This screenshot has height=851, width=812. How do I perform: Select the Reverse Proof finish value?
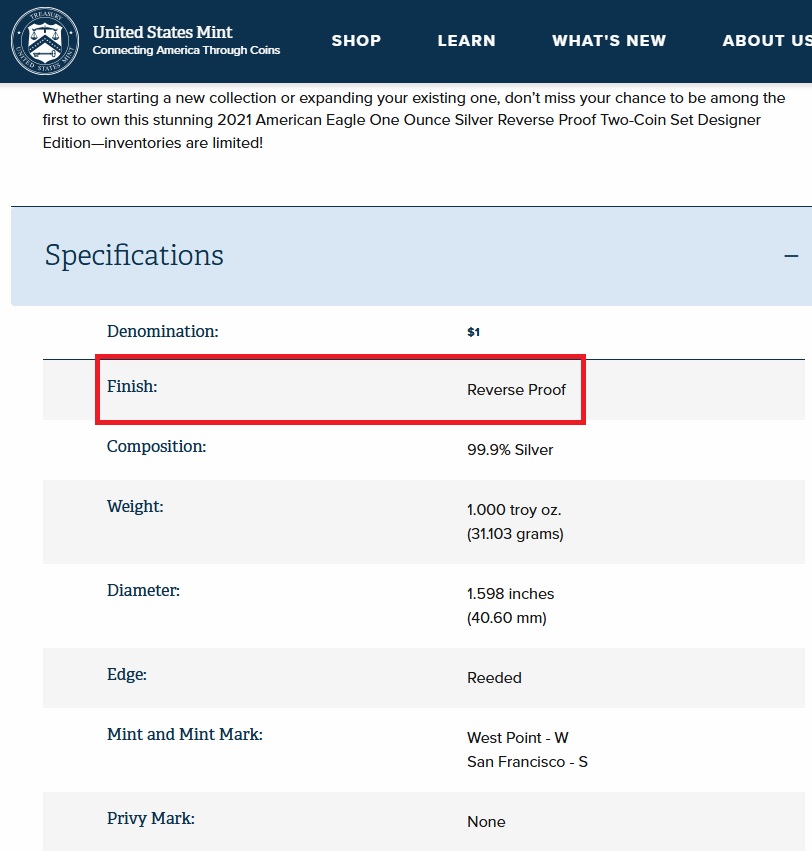click(516, 390)
